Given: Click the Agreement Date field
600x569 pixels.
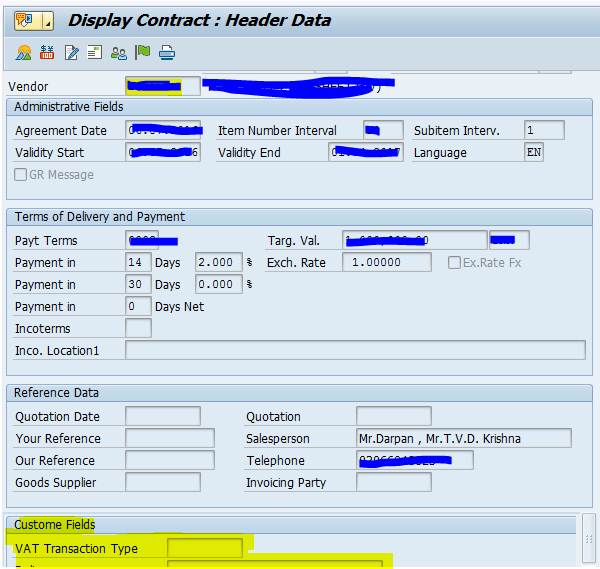Looking at the screenshot, I should pyautogui.click(x=163, y=130).
